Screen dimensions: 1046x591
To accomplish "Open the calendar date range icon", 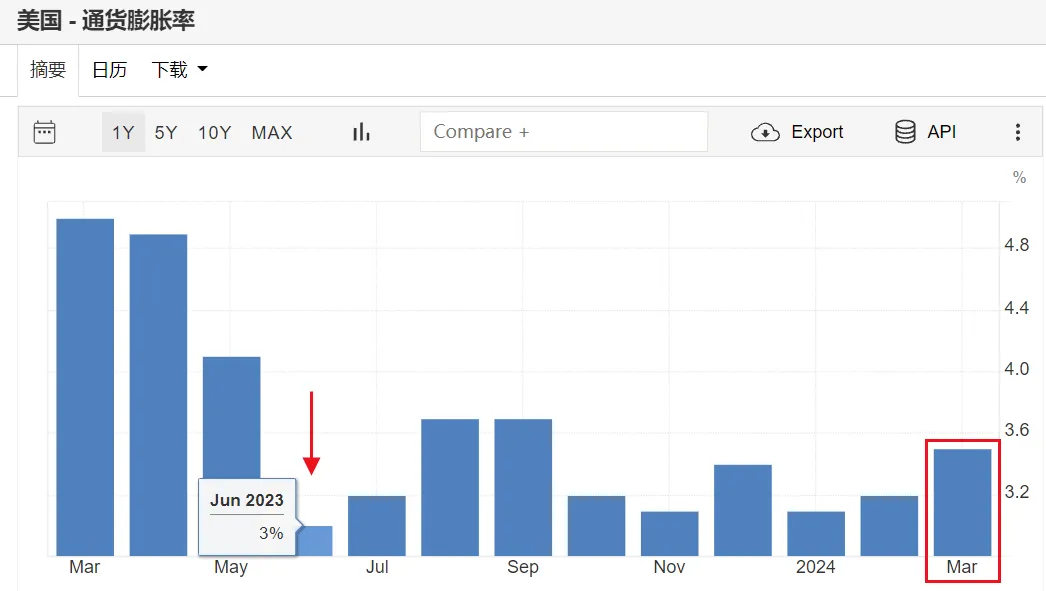I will click(x=44, y=132).
